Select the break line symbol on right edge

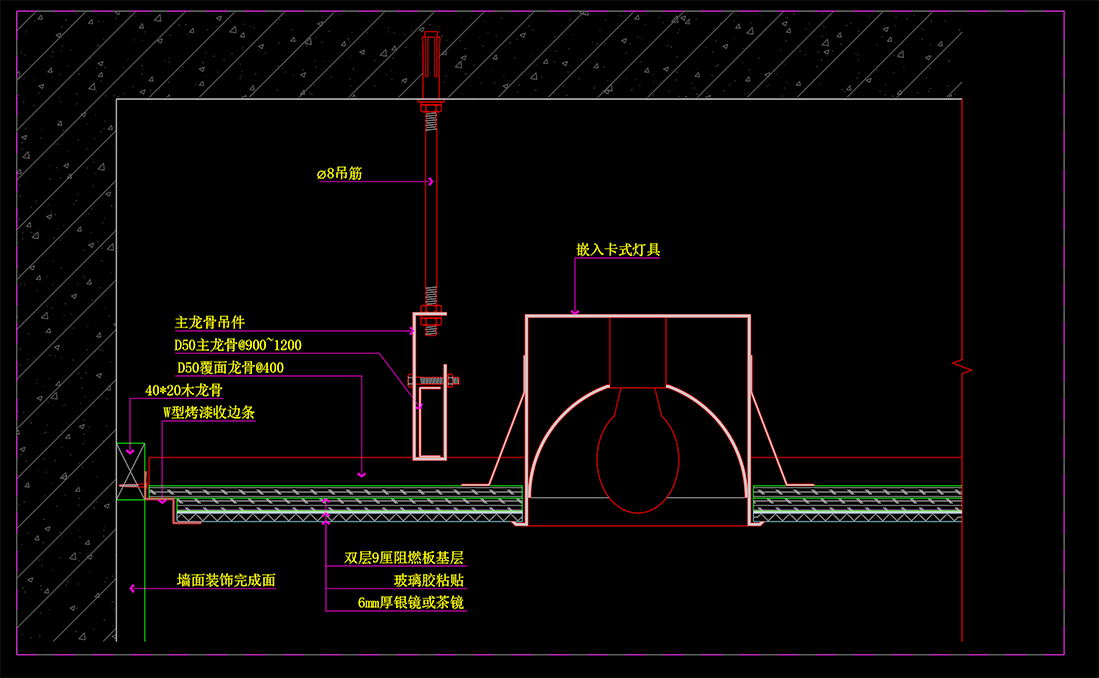(x=962, y=367)
